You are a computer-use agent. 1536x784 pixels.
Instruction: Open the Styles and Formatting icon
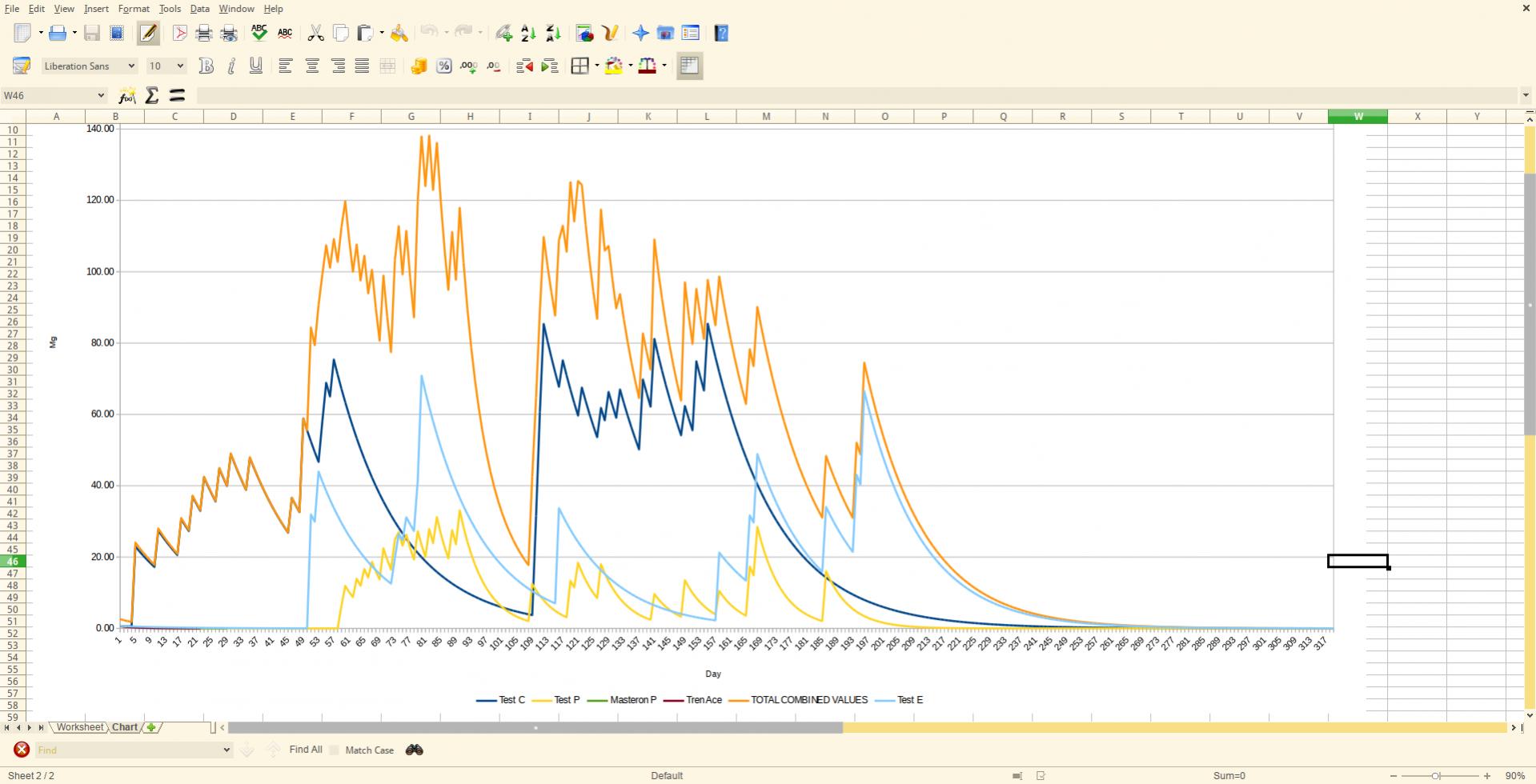click(22, 66)
